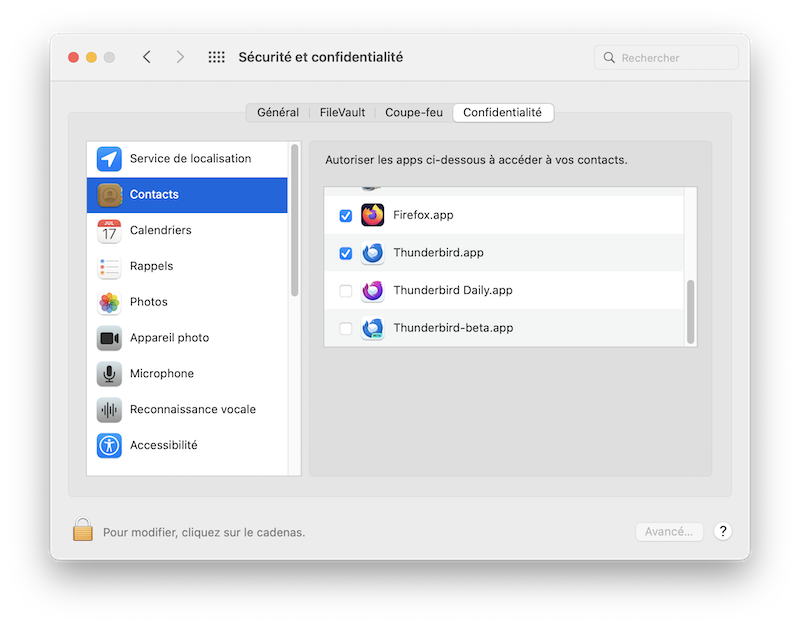Select Service de localisation in sidebar
Screen dimensions: 800x626
point(188,159)
